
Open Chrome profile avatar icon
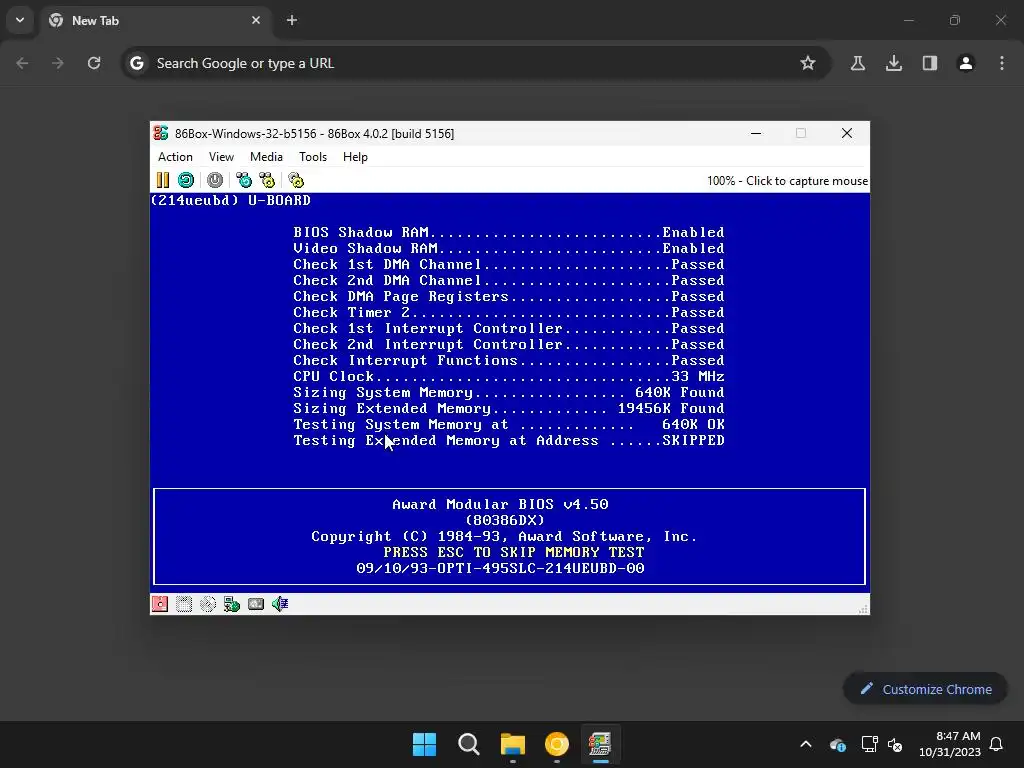pyautogui.click(x=966, y=63)
